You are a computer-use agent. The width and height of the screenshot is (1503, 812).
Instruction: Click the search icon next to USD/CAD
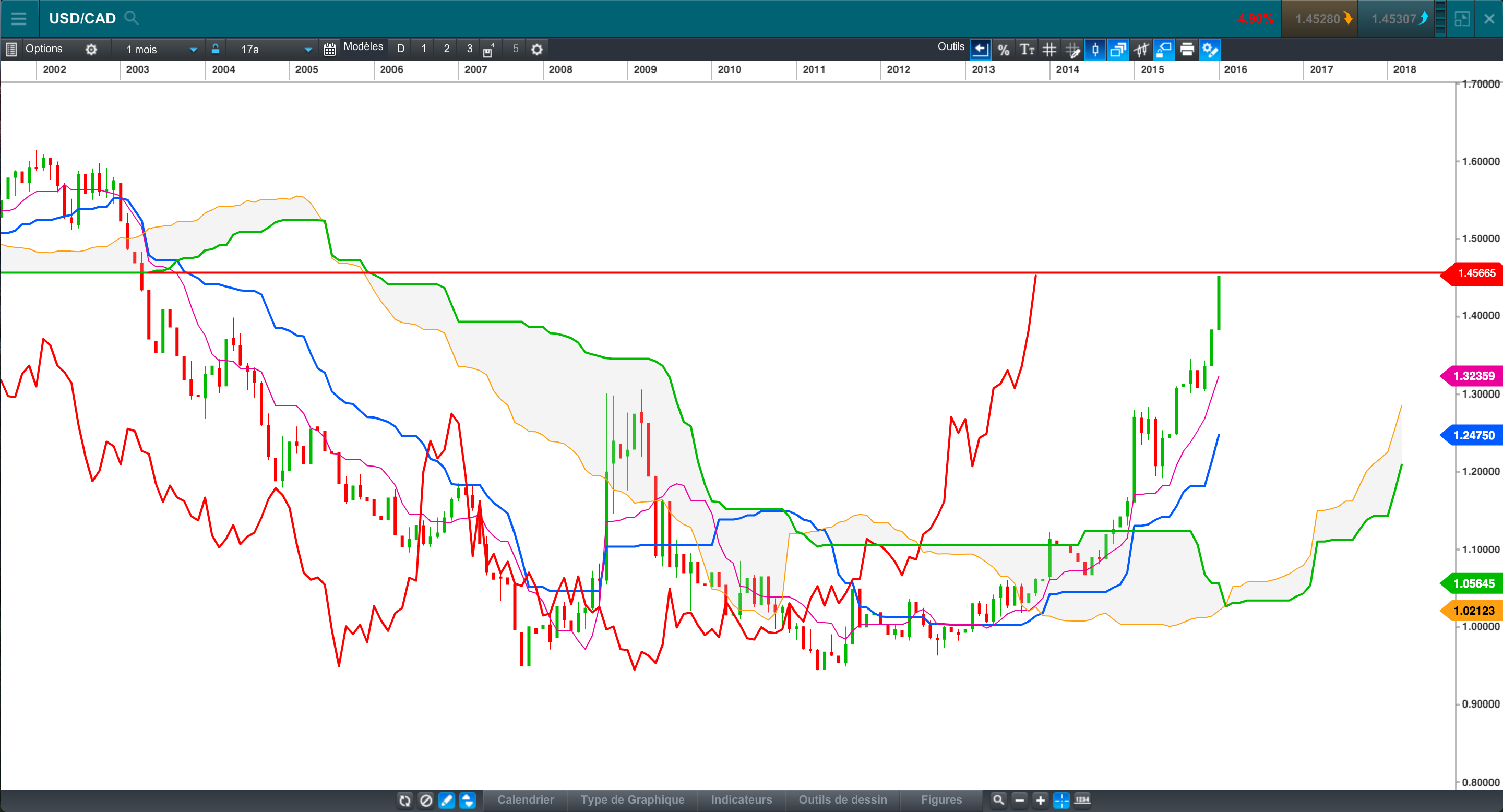[x=132, y=18]
